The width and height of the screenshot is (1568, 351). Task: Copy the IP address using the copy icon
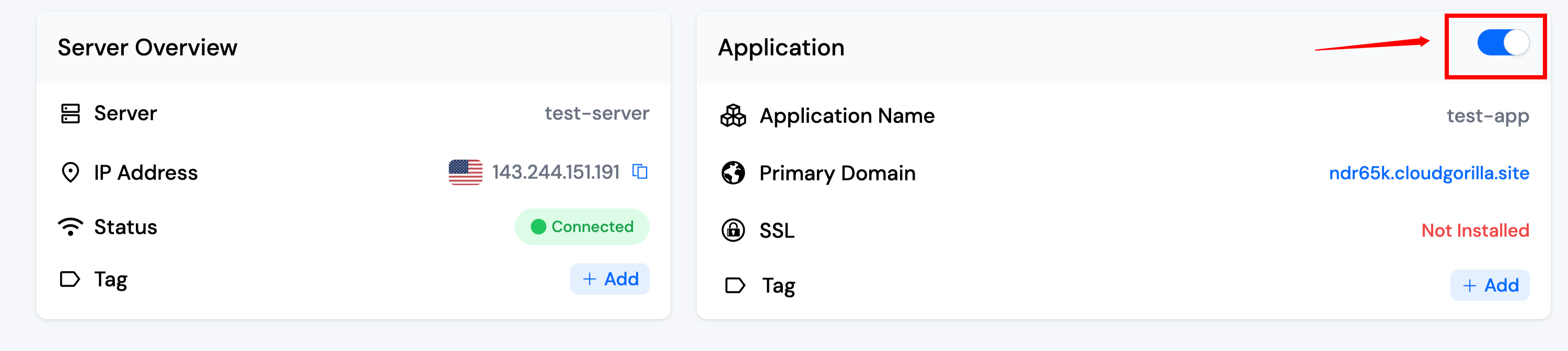click(640, 172)
